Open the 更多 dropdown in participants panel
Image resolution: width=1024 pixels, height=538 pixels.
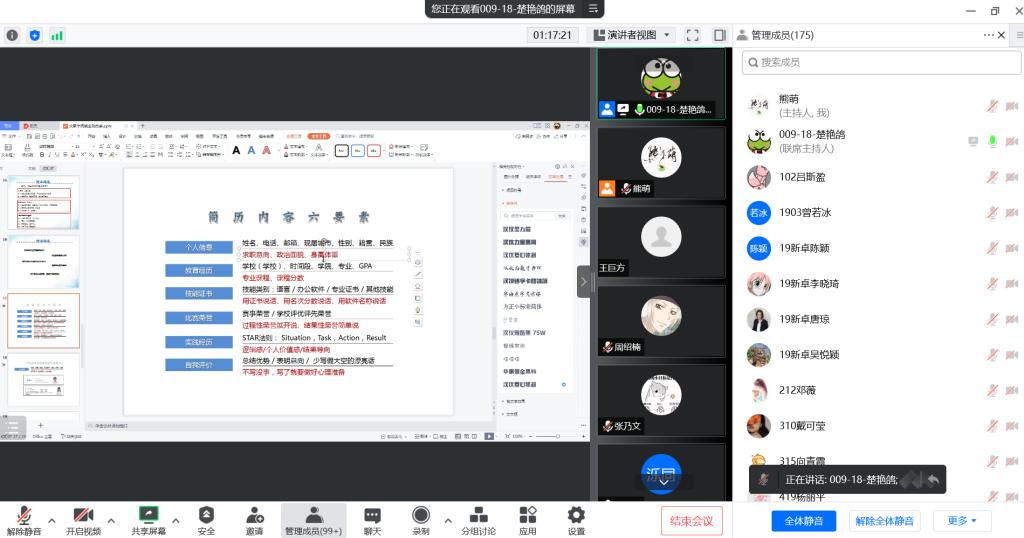(x=962, y=521)
